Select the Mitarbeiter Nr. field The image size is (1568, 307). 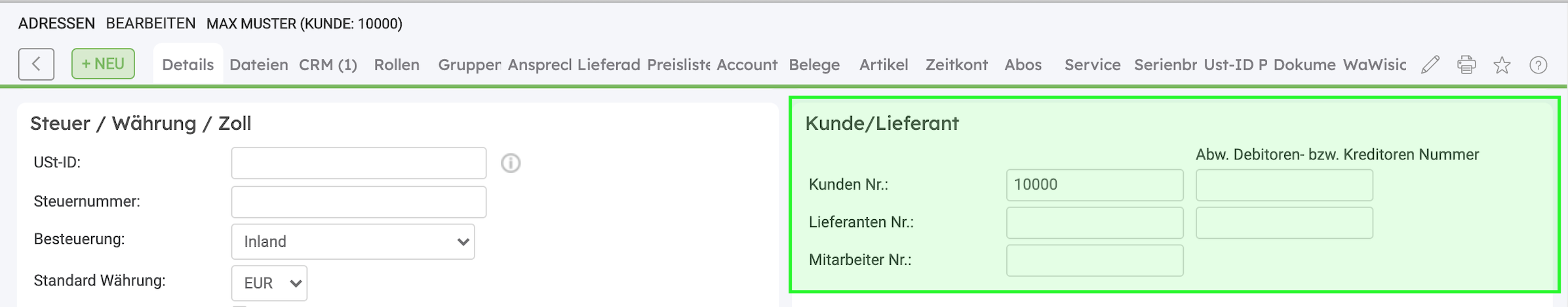tap(1095, 260)
